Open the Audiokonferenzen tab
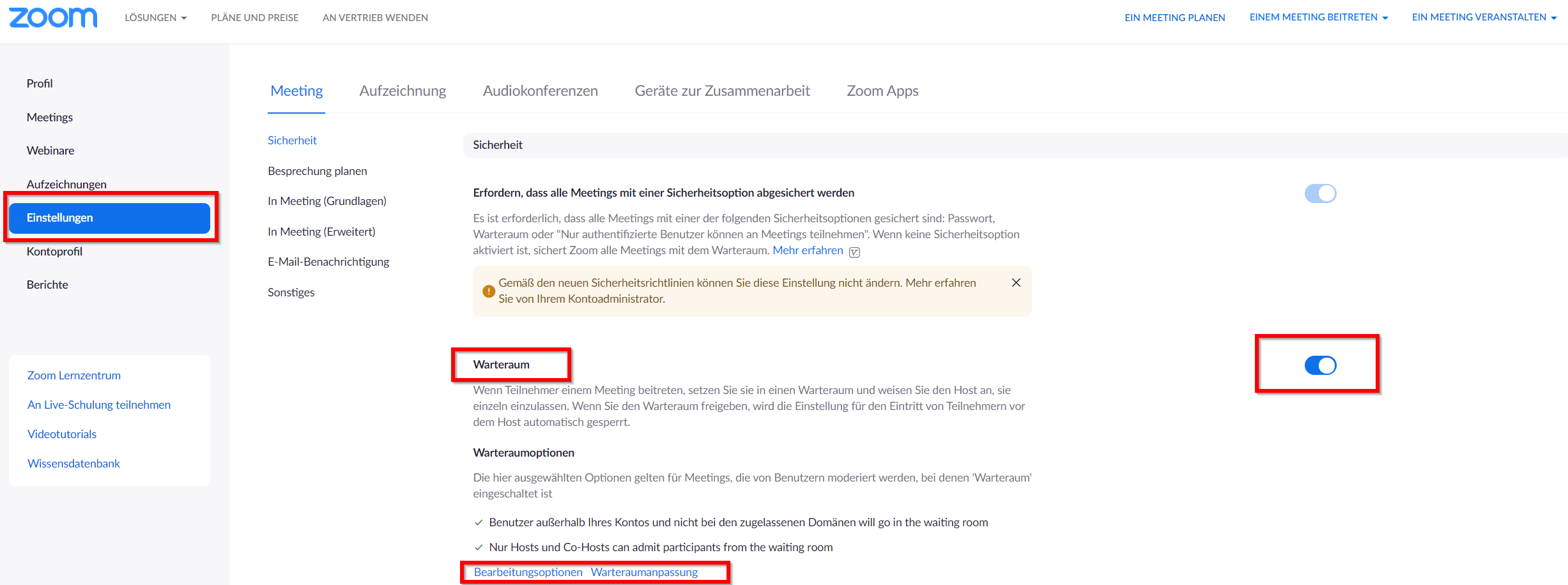1568x585 pixels. (540, 91)
